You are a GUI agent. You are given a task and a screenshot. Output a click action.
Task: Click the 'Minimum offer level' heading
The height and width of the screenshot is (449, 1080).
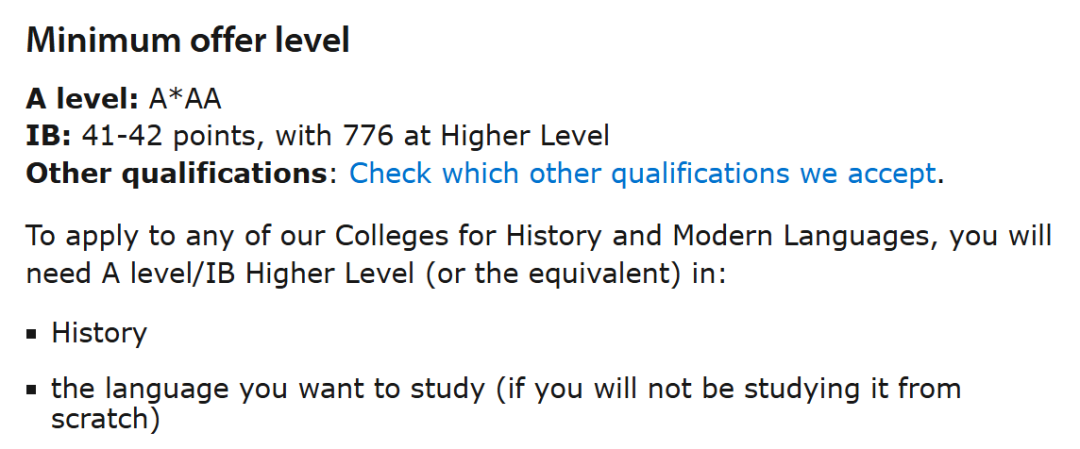coord(188,41)
